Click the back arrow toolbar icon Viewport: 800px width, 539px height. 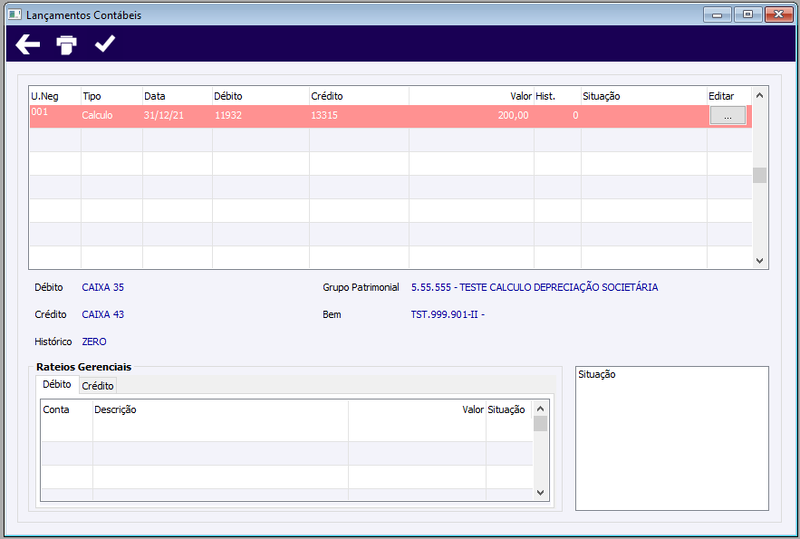tap(28, 44)
